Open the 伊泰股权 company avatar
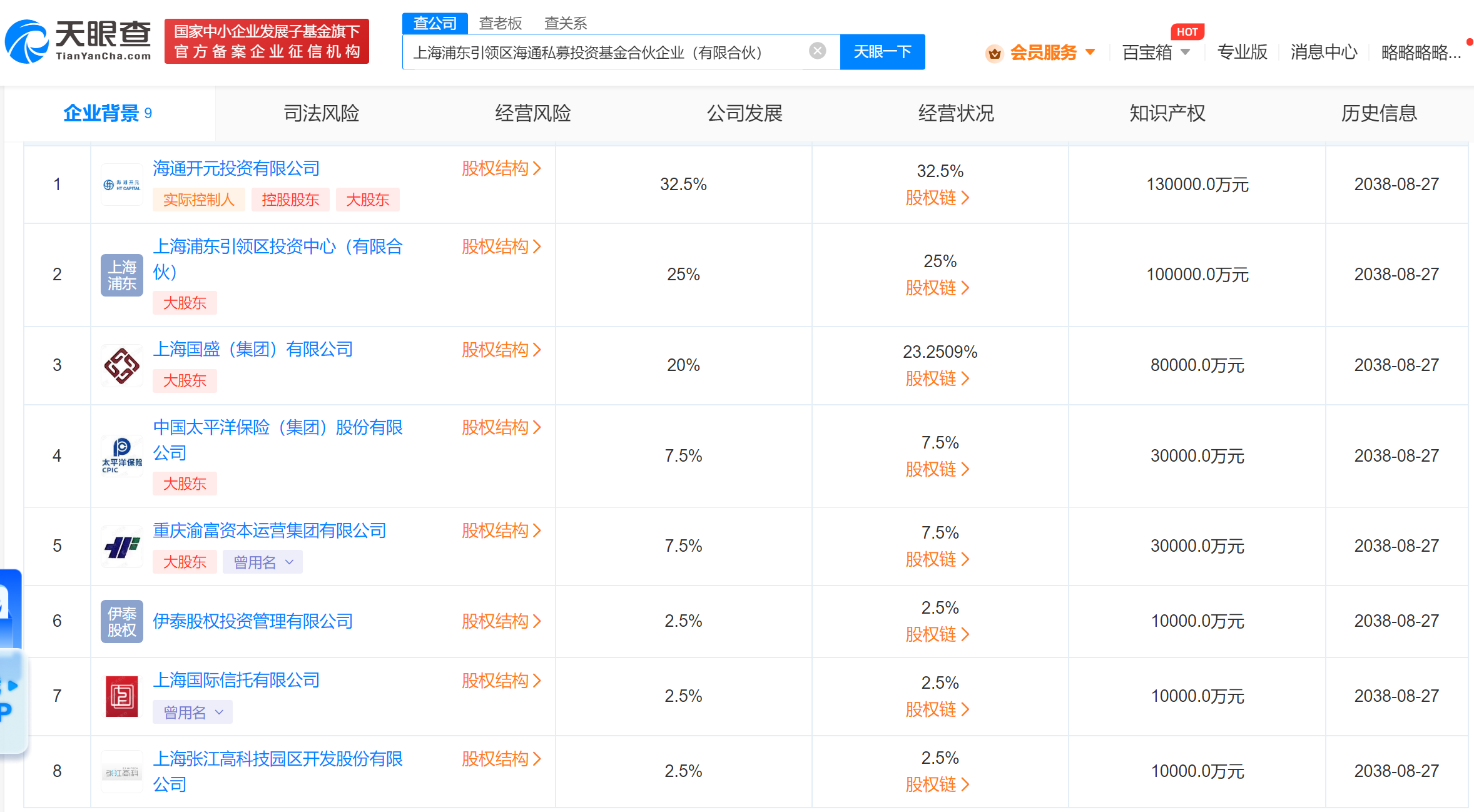The width and height of the screenshot is (1474, 812). pos(122,621)
